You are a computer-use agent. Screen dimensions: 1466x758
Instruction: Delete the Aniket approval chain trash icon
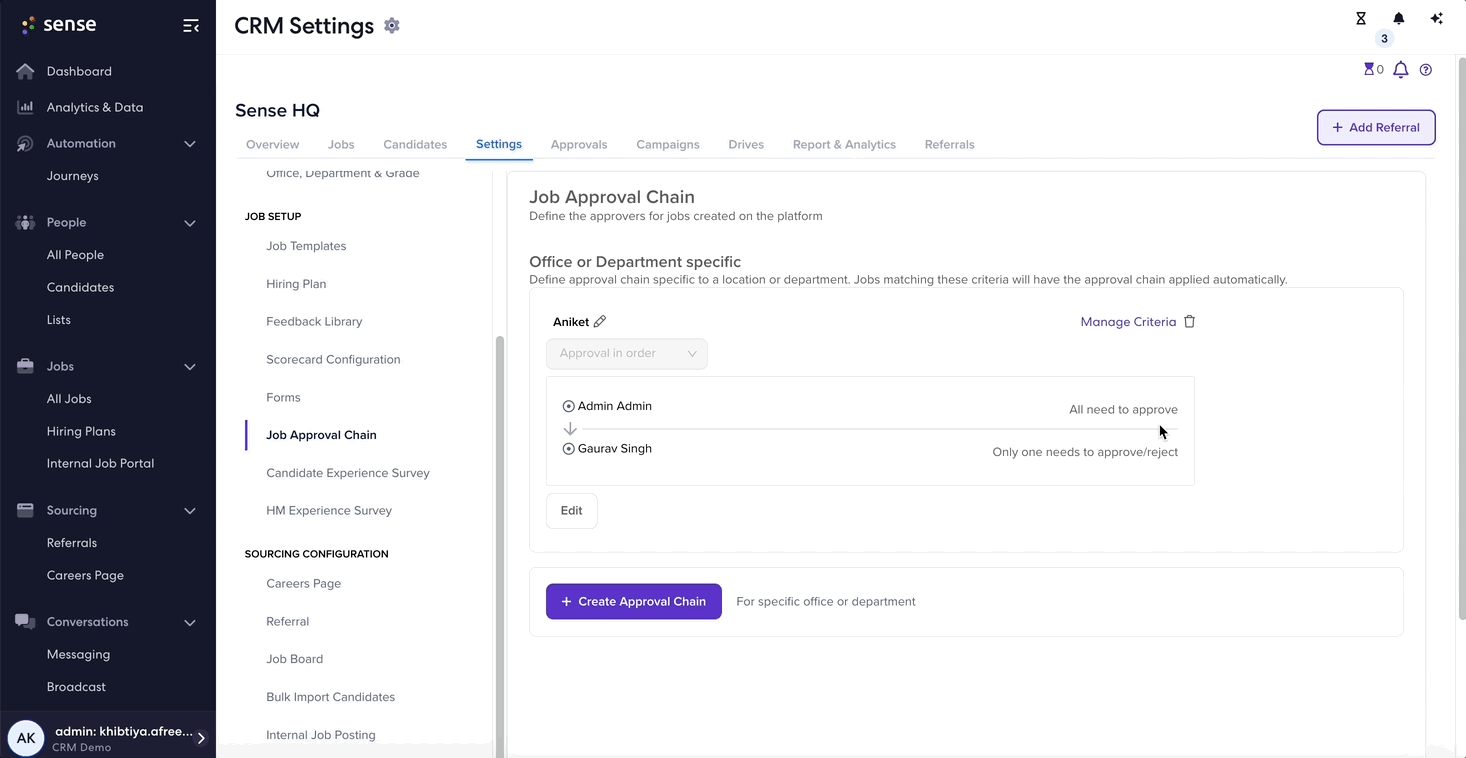[1190, 322]
